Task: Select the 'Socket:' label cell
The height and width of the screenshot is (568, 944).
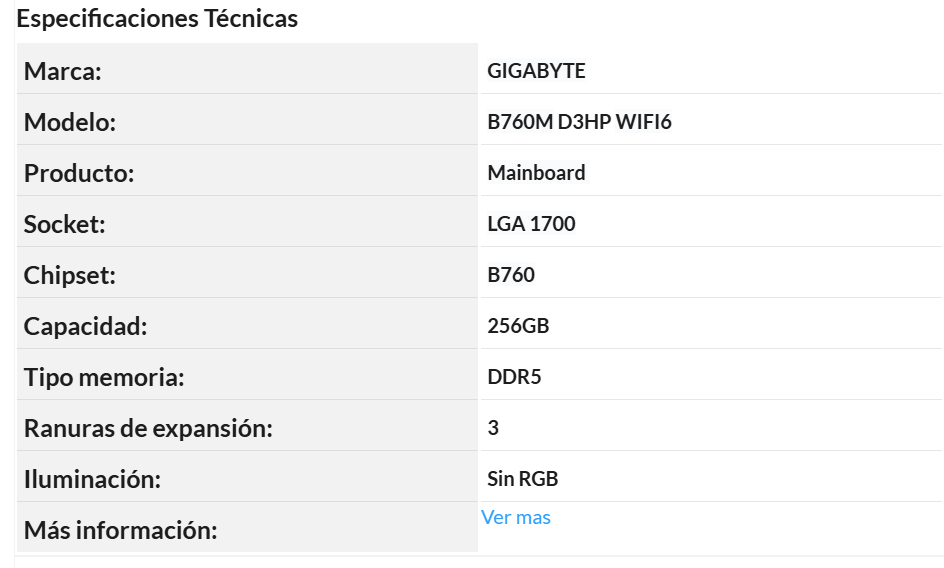Action: click(x=247, y=222)
